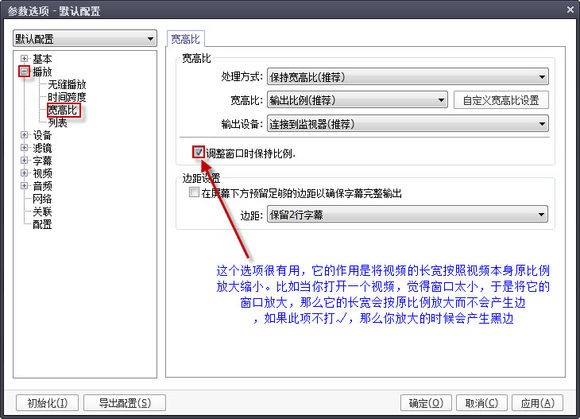This screenshot has width=580, height=419.
Task: Select the 宽高比 tab
Action: [185, 39]
